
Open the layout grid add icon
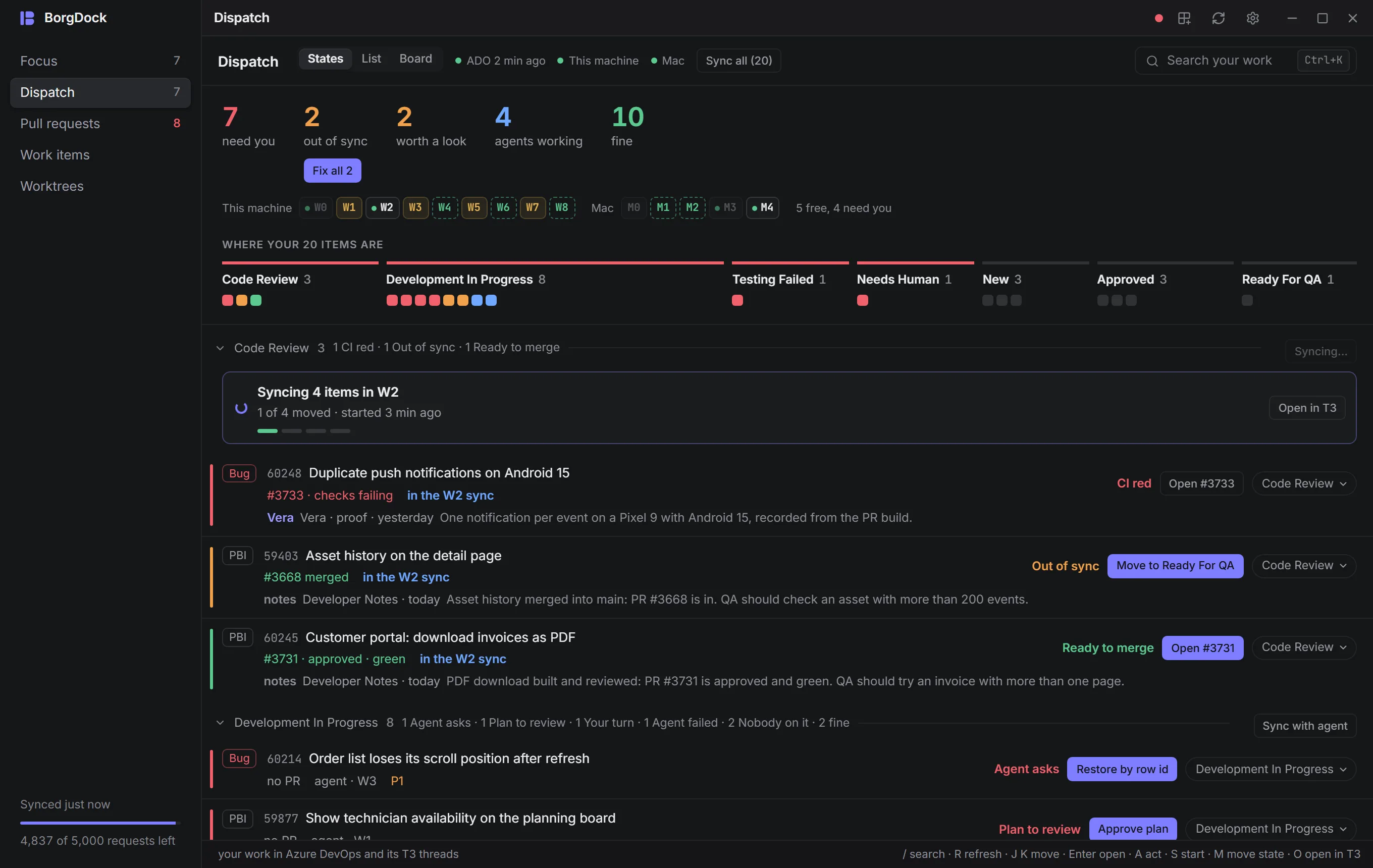(x=1184, y=18)
